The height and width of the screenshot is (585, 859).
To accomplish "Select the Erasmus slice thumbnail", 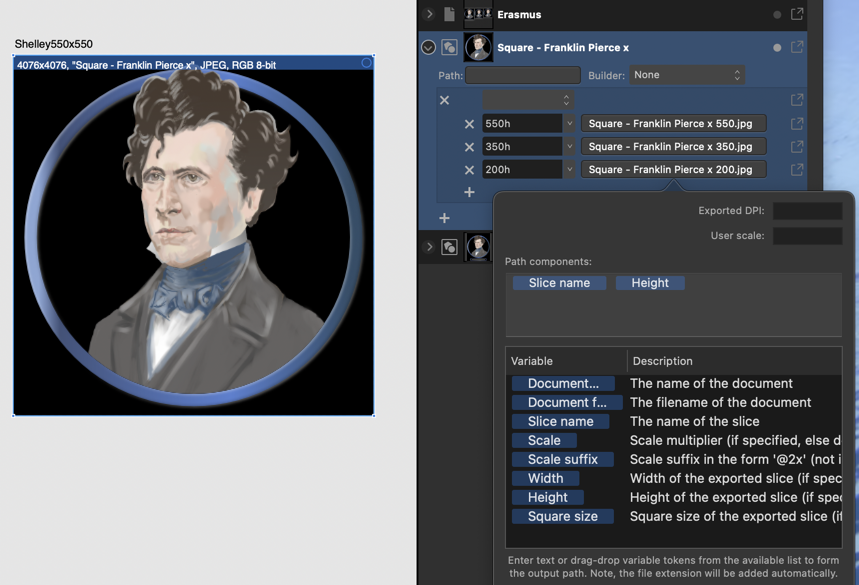I will (478, 14).
